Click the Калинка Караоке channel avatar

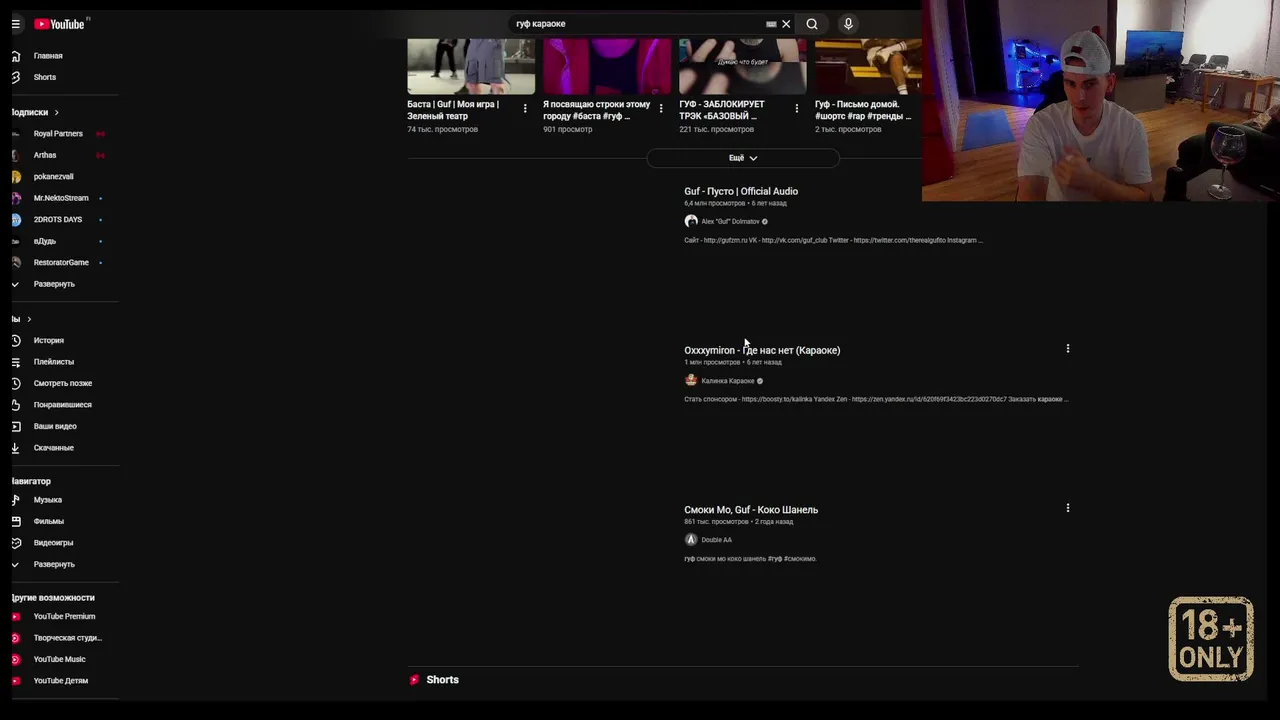(x=691, y=381)
